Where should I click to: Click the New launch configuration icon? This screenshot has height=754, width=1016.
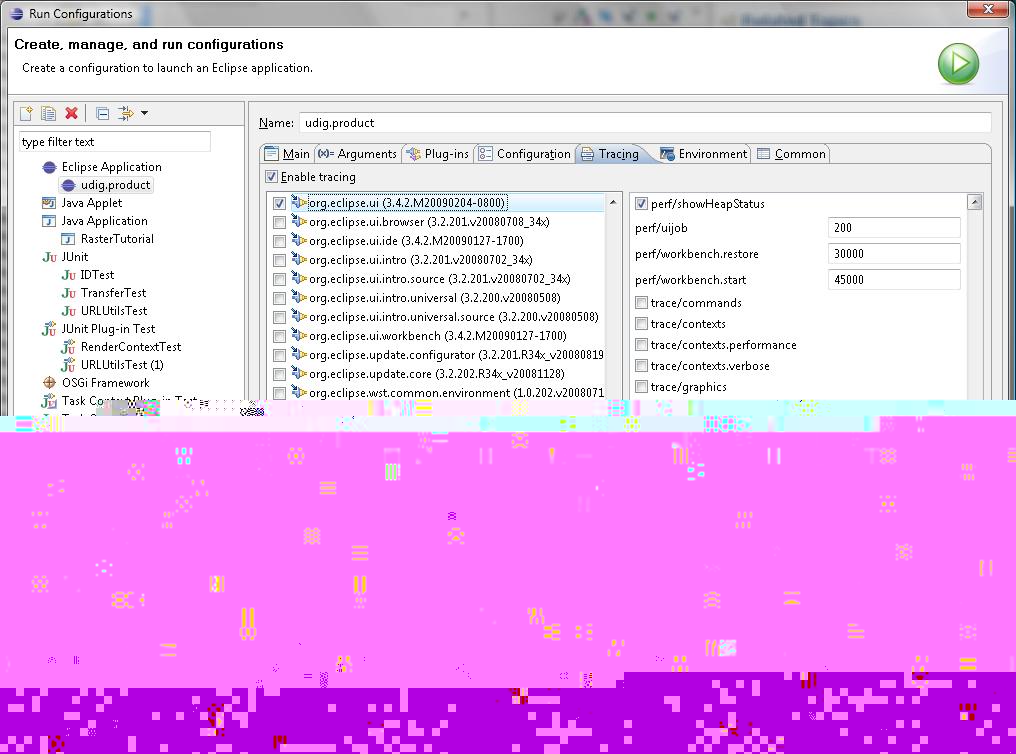(27, 114)
